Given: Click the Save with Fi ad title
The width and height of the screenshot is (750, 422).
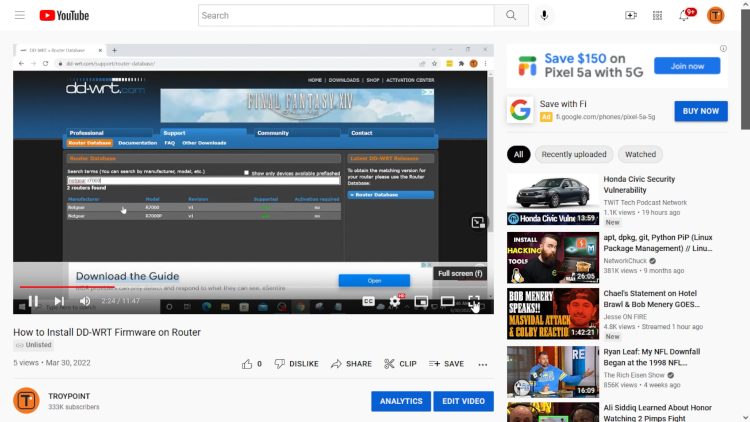Looking at the screenshot, I should (x=563, y=104).
